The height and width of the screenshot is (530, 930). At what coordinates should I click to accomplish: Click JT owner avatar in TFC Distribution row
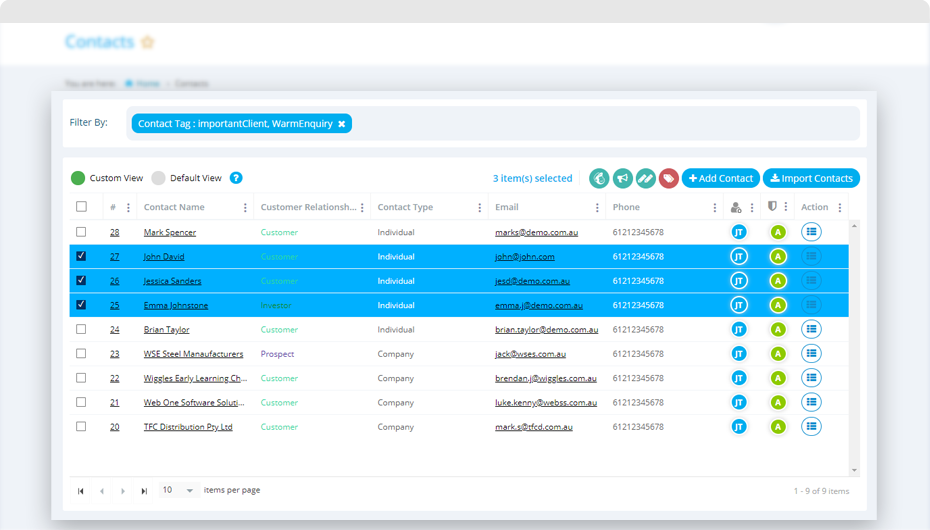(739, 426)
